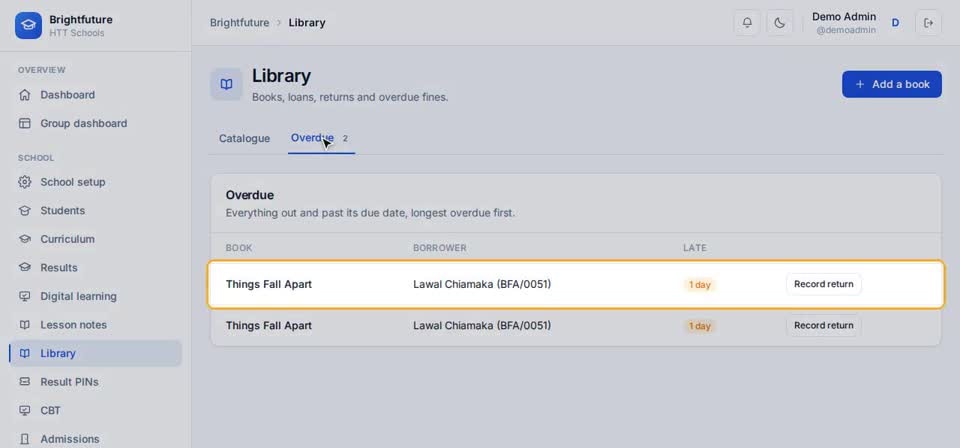Image resolution: width=960 pixels, height=448 pixels.
Task: Click the Students cap icon
Action: point(24,211)
